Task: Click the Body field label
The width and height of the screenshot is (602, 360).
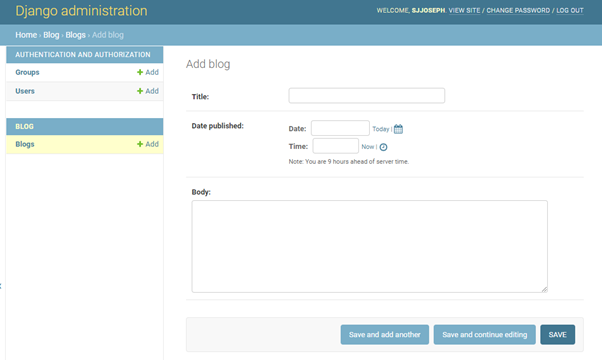Action: pyautogui.click(x=201, y=192)
